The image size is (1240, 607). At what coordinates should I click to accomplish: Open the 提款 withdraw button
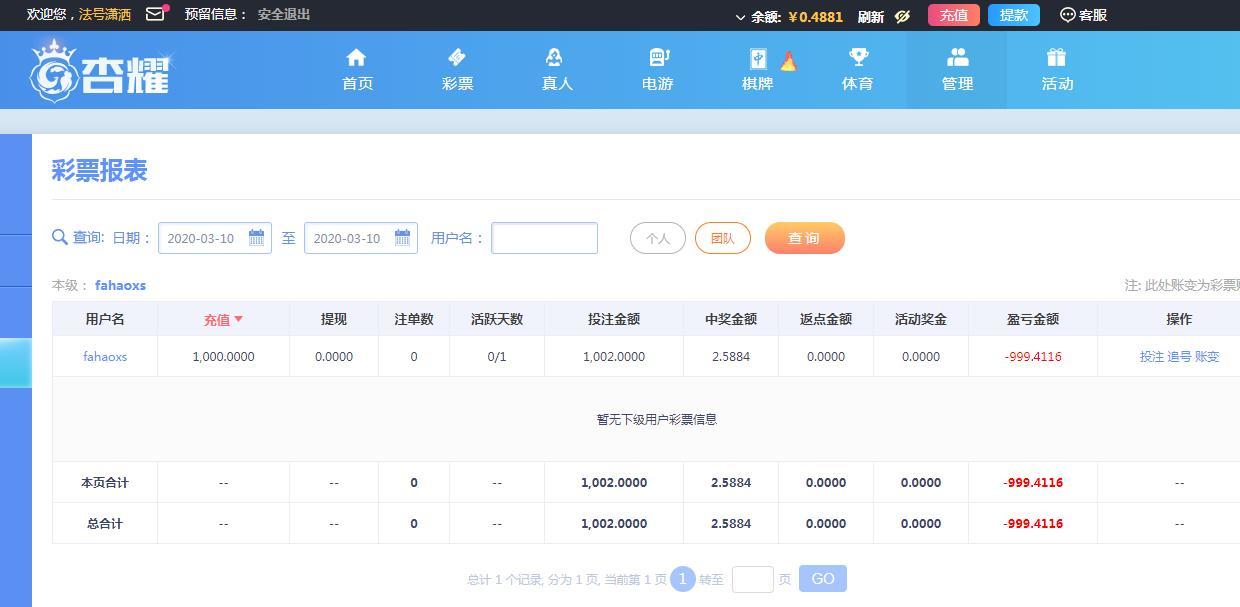coord(1013,15)
